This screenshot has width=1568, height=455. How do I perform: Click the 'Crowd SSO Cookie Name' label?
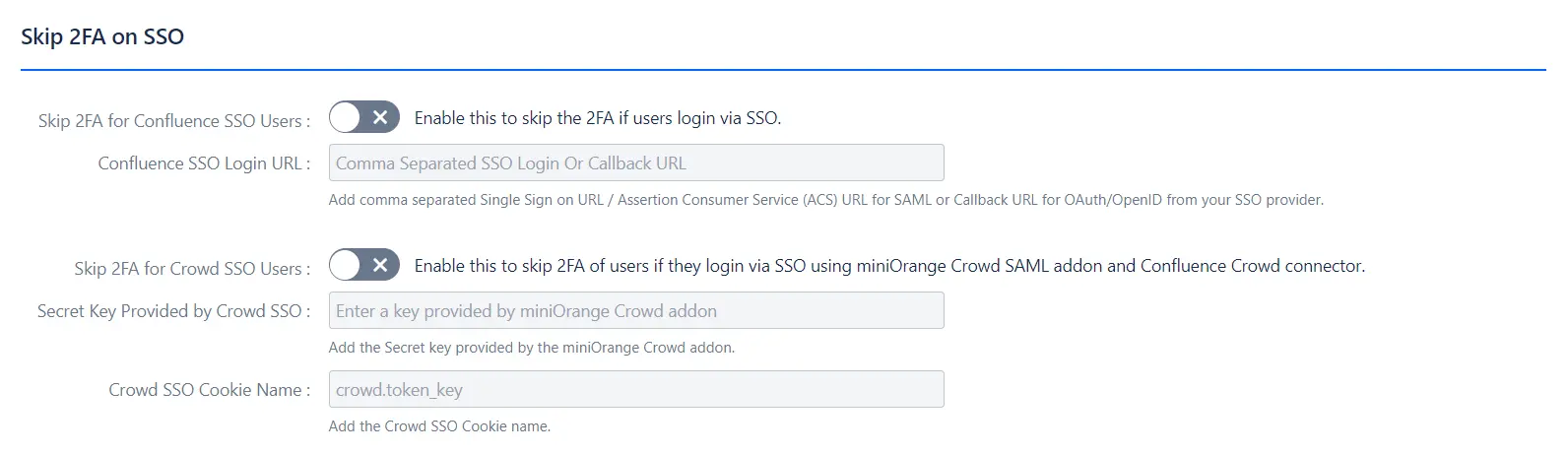pyautogui.click(x=209, y=390)
